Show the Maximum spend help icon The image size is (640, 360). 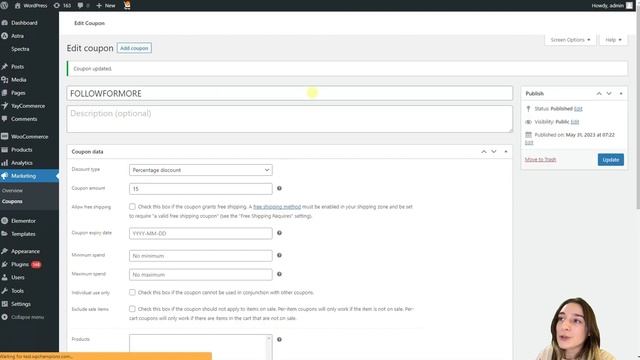(x=279, y=274)
